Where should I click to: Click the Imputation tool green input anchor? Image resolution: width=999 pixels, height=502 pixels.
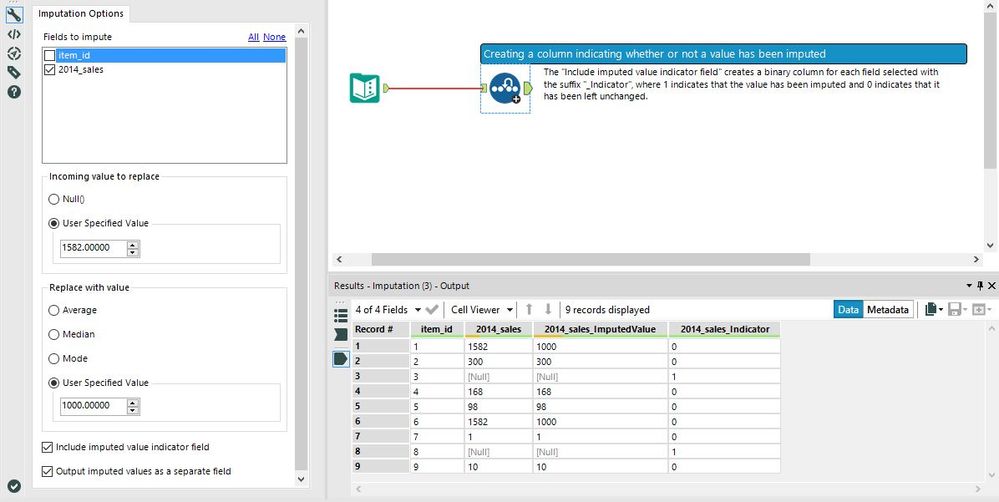click(x=484, y=89)
